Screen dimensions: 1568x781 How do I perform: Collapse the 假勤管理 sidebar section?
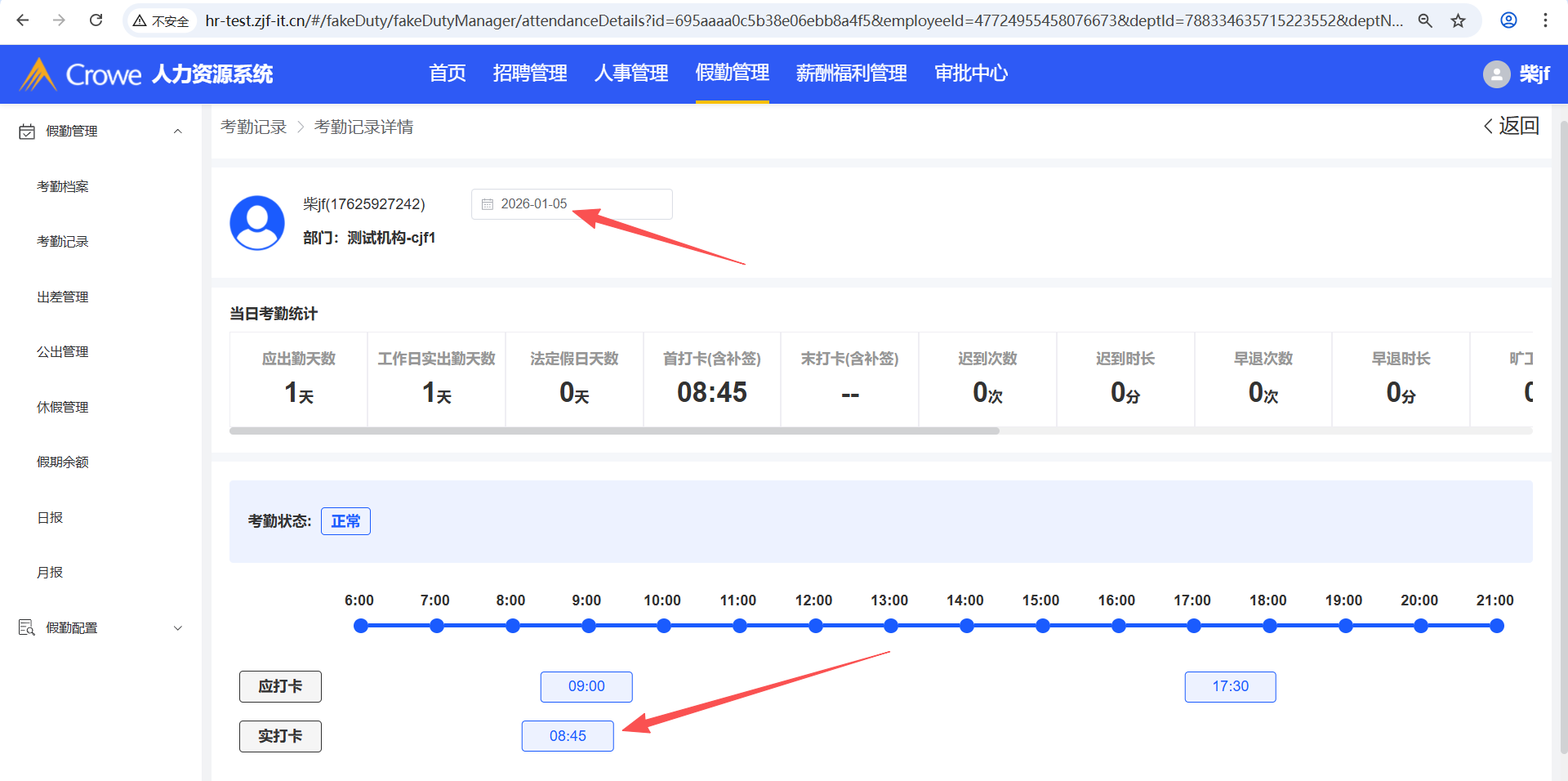(x=177, y=132)
